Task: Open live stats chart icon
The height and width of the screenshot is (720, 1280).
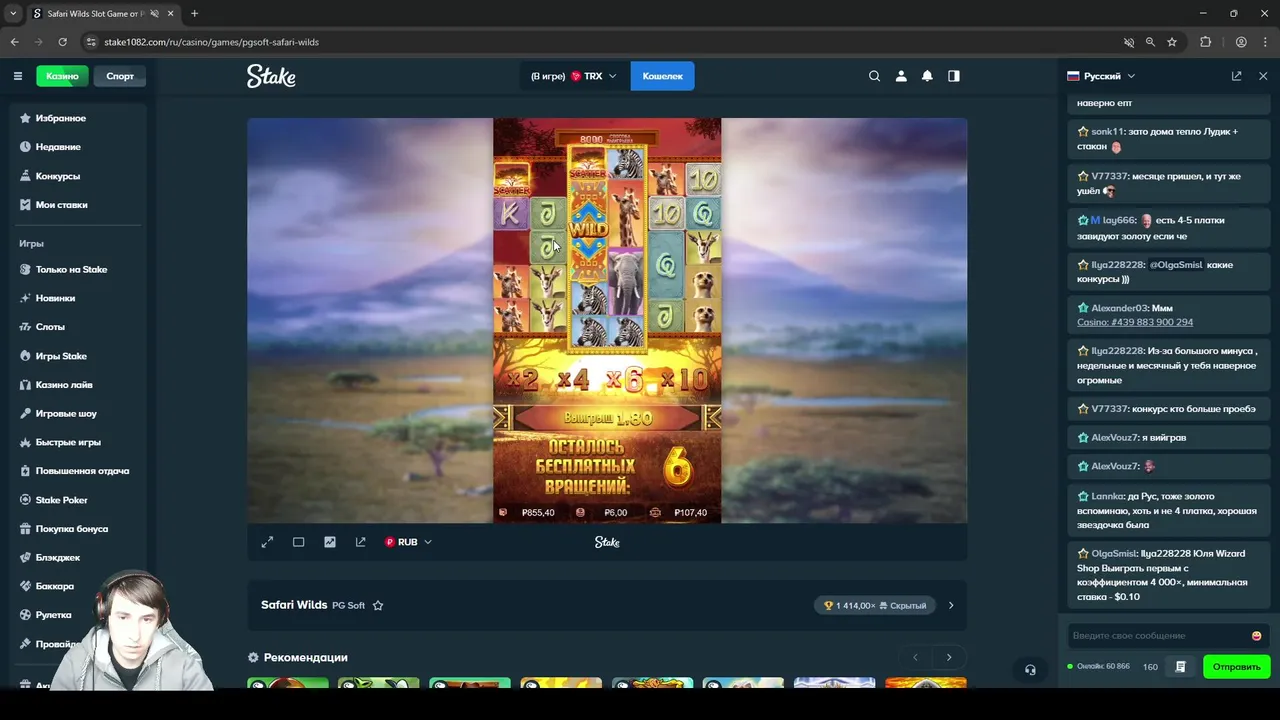Action: pyautogui.click(x=330, y=542)
